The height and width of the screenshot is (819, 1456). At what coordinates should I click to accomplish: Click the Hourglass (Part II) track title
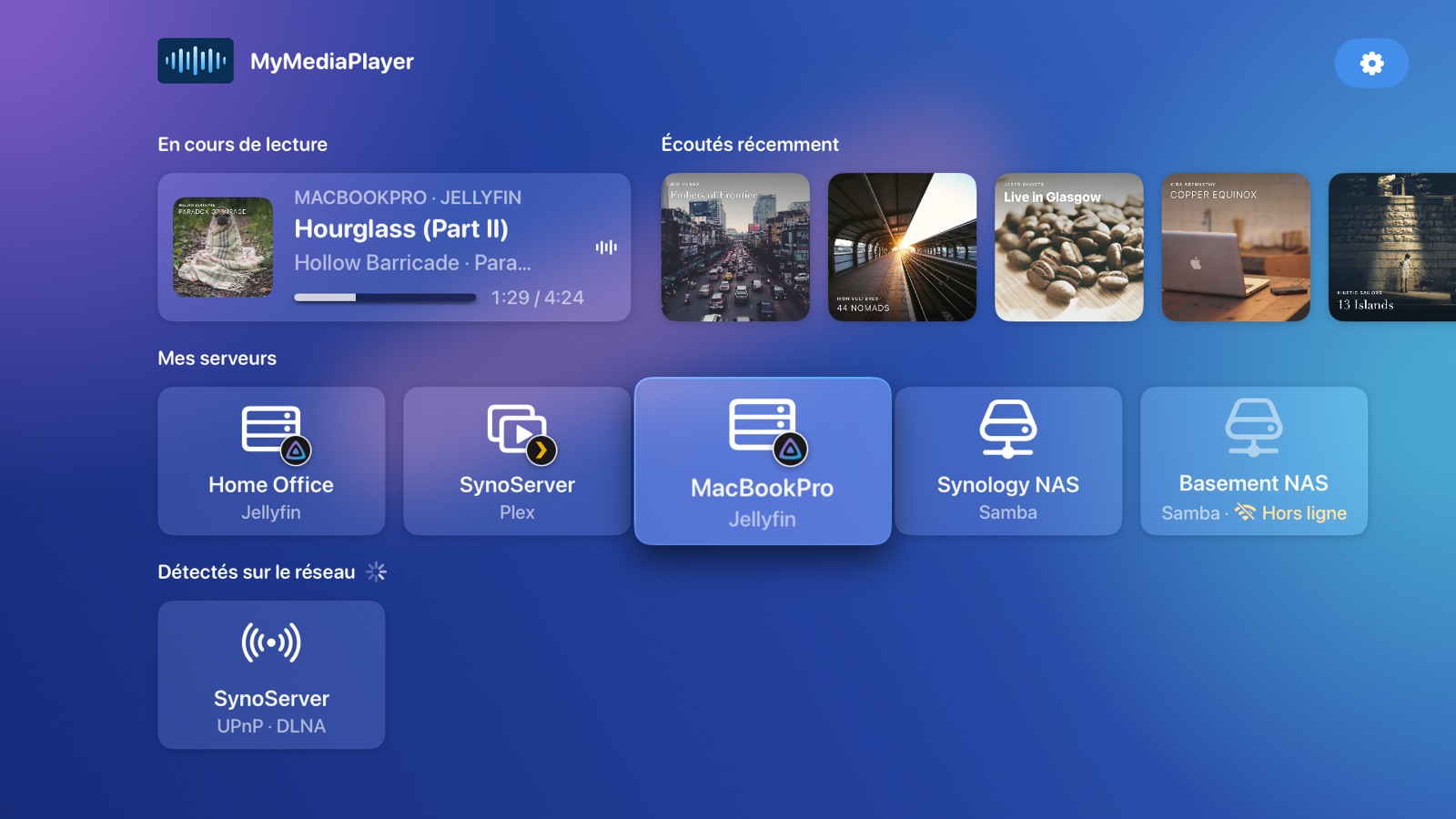pyautogui.click(x=401, y=228)
